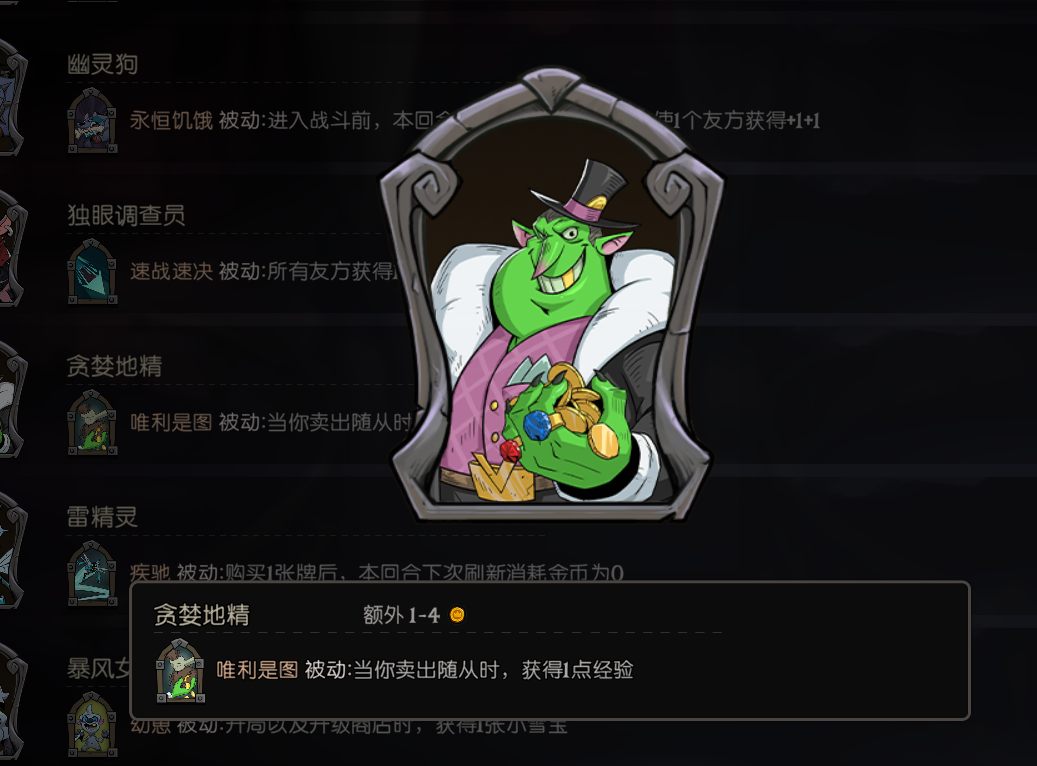Click the left-edge portrait beside 独眼调查员
Viewport: 1037px width, 766px height.
[x=12, y=248]
